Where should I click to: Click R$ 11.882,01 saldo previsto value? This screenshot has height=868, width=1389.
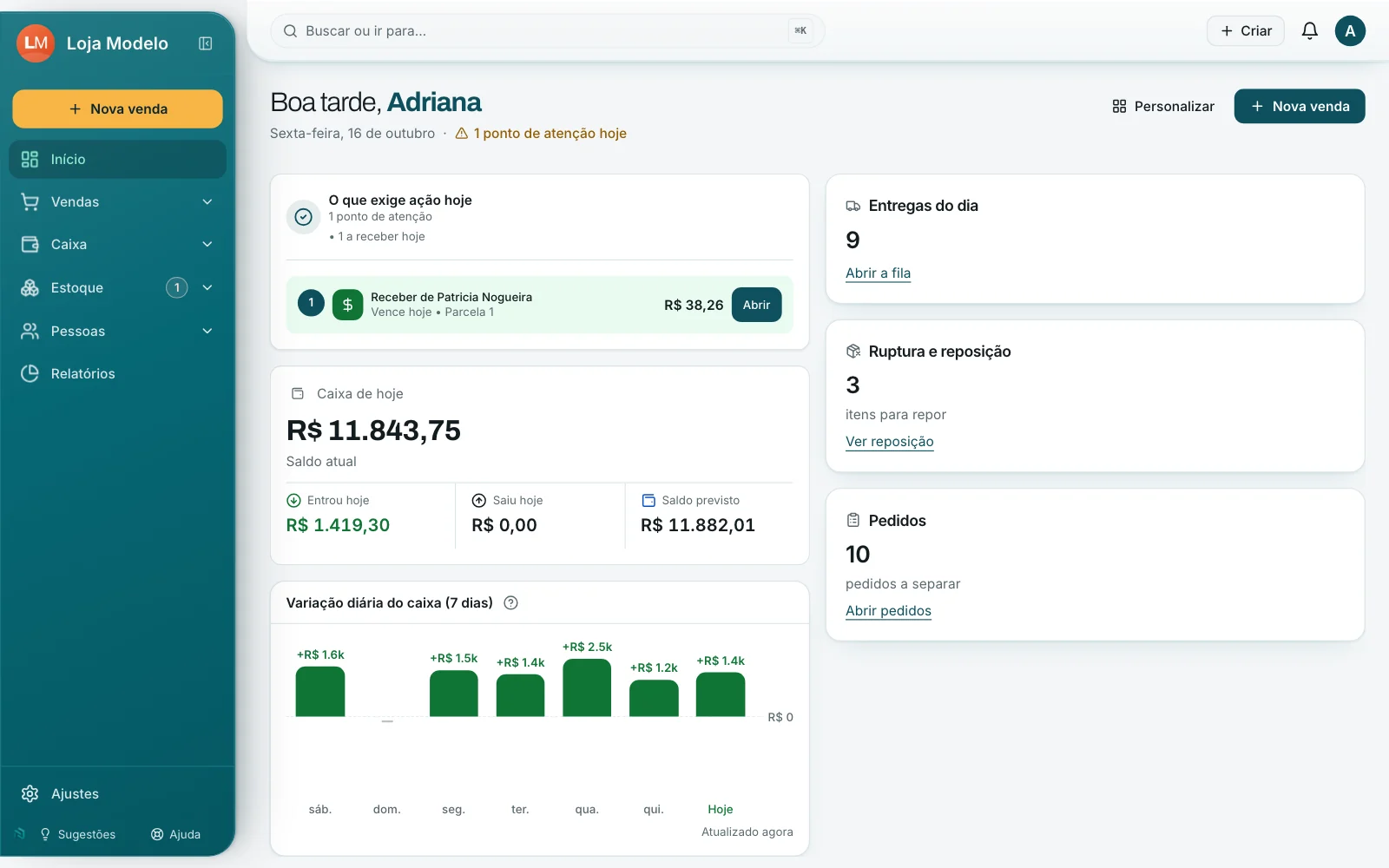(698, 525)
